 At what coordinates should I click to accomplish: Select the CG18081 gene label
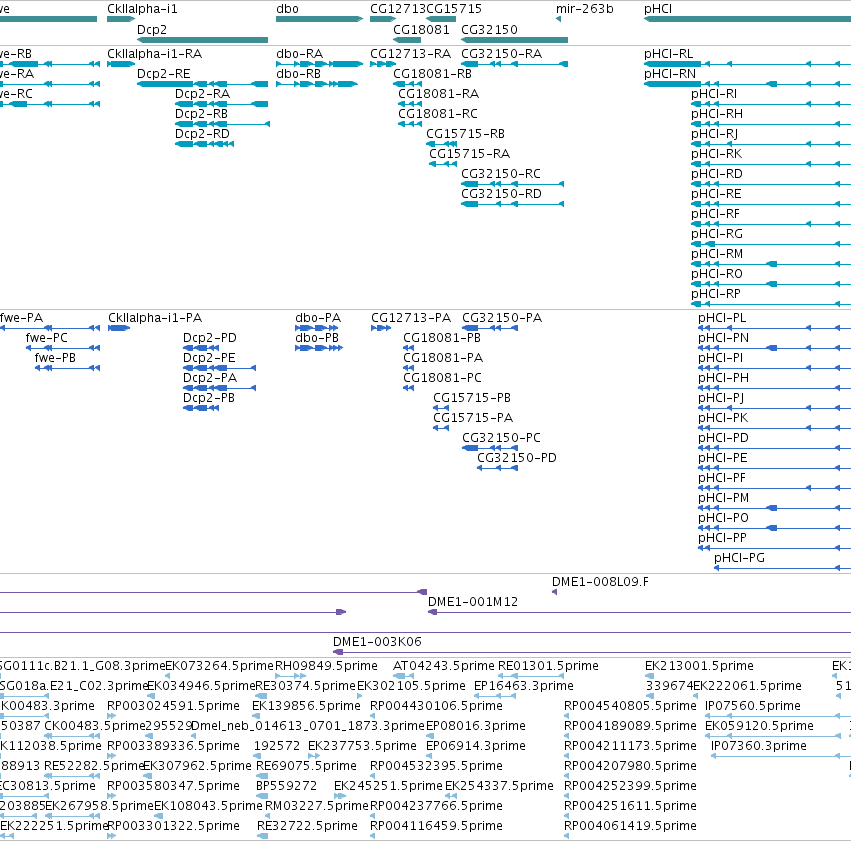(421, 30)
